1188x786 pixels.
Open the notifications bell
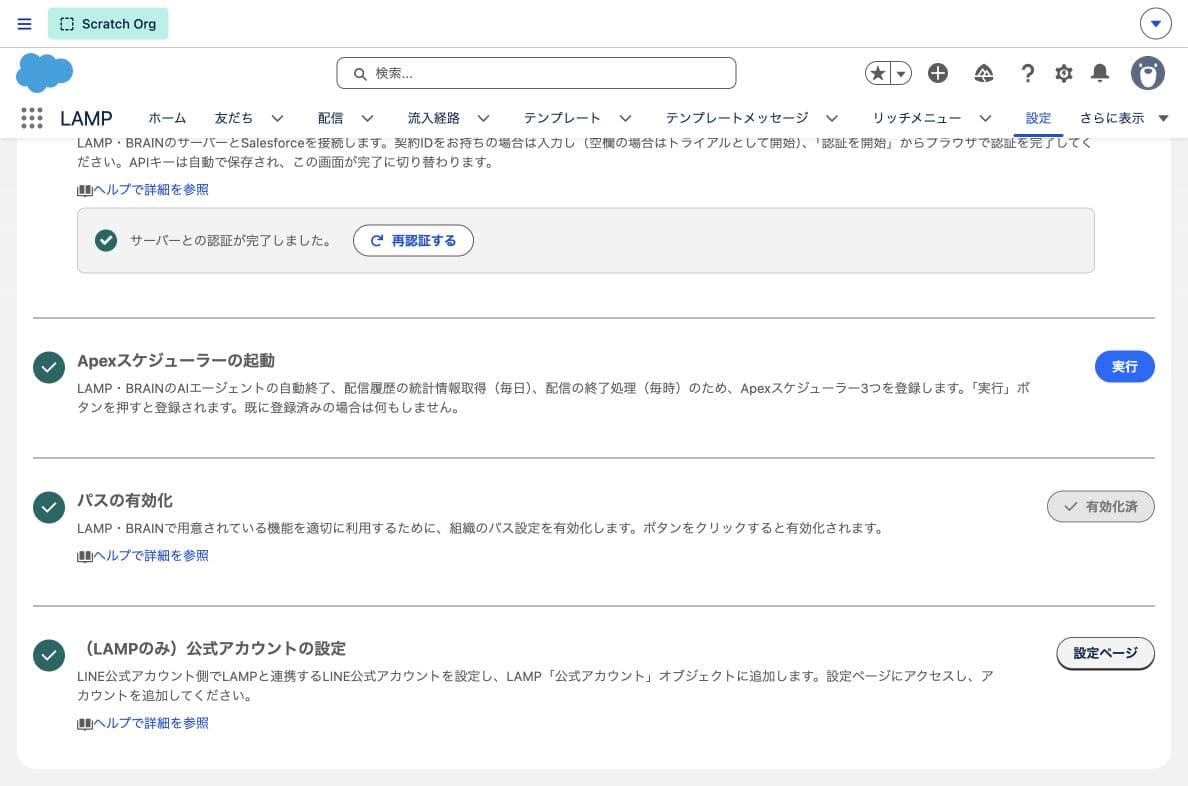click(1100, 73)
